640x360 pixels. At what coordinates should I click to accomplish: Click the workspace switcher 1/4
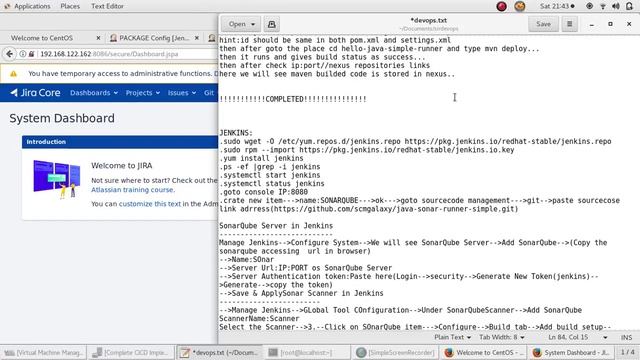tap(627, 352)
